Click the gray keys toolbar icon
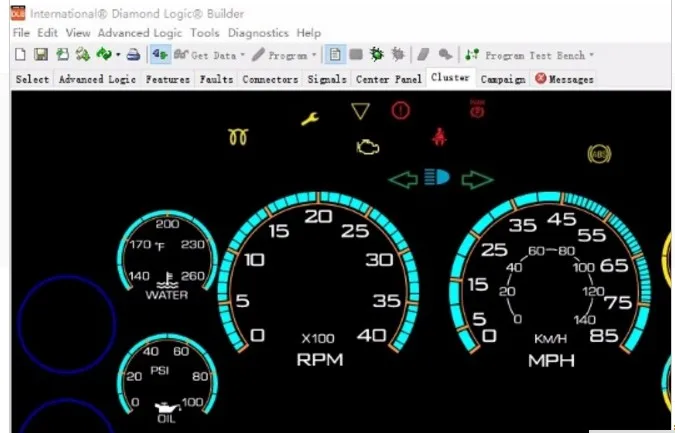This screenshot has height=433, width=675. tap(445, 55)
